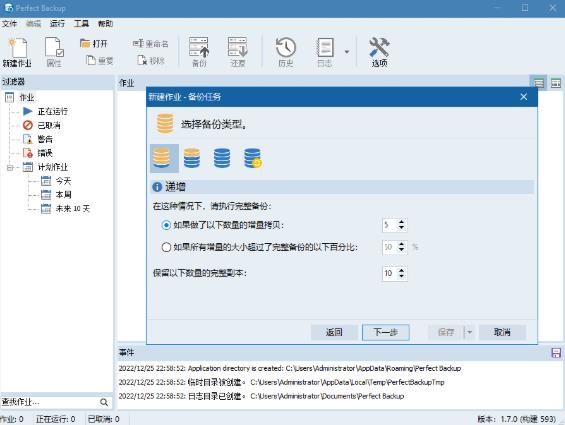The width and height of the screenshot is (565, 425).
Task: Open the dropdown arrow beside 日志 toolbar icon
Action: coord(347,52)
